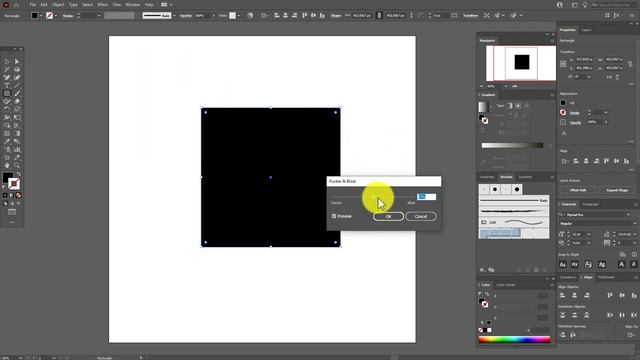
Task: Click the color spectrum bar in Color panel
Action: pyautogui.click(x=514, y=339)
